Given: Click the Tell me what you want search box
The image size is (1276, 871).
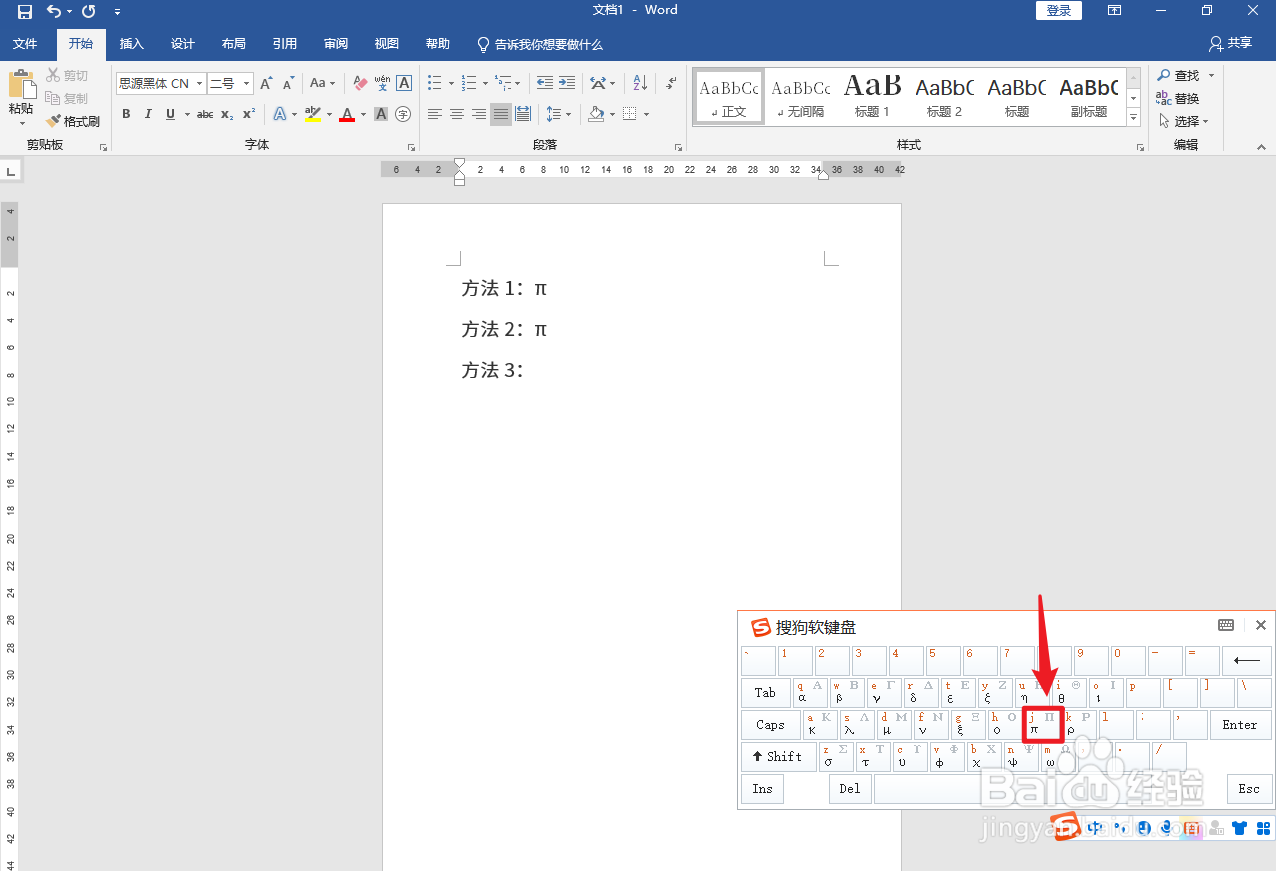Looking at the screenshot, I should click(540, 44).
